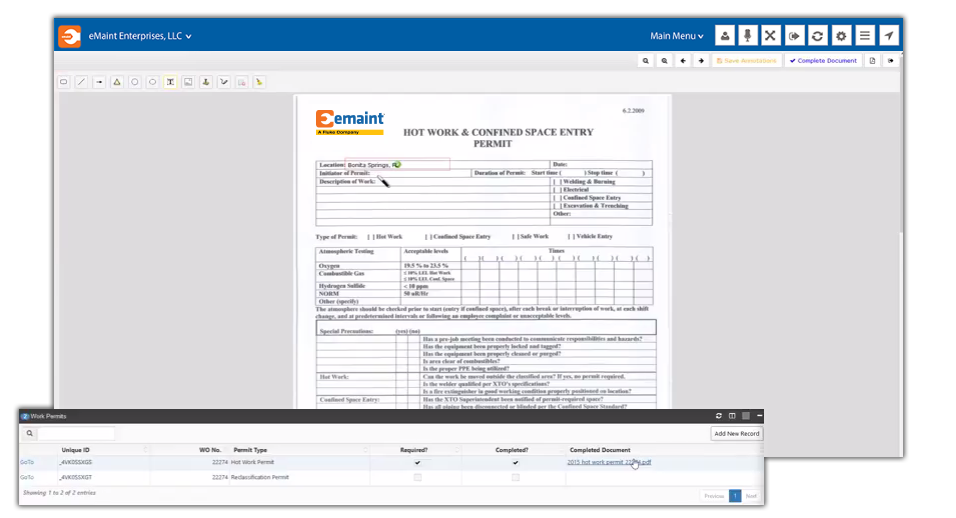
Task: Click the X tools icon in header
Action: (x=771, y=36)
